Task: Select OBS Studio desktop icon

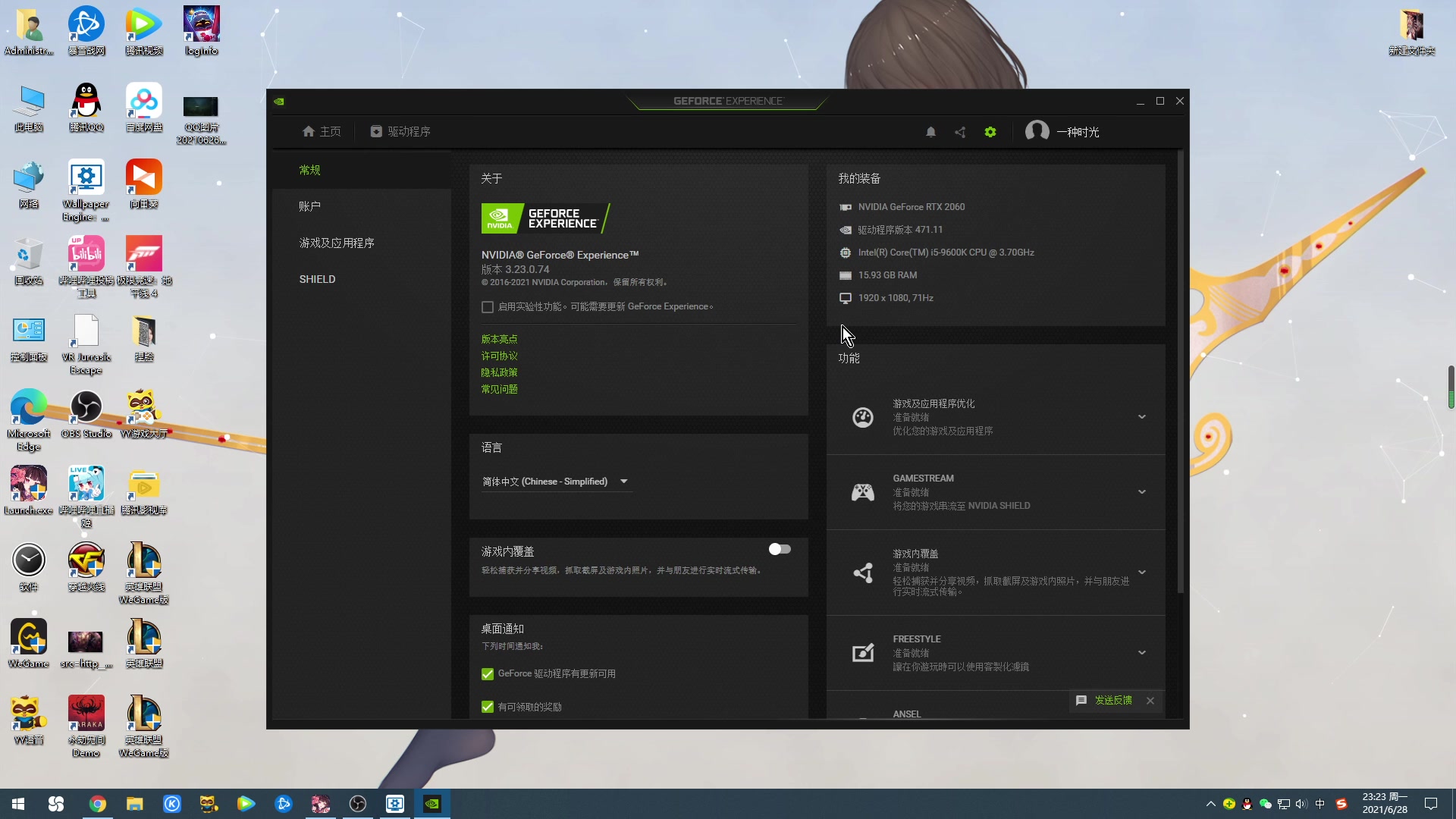Action: (86, 414)
